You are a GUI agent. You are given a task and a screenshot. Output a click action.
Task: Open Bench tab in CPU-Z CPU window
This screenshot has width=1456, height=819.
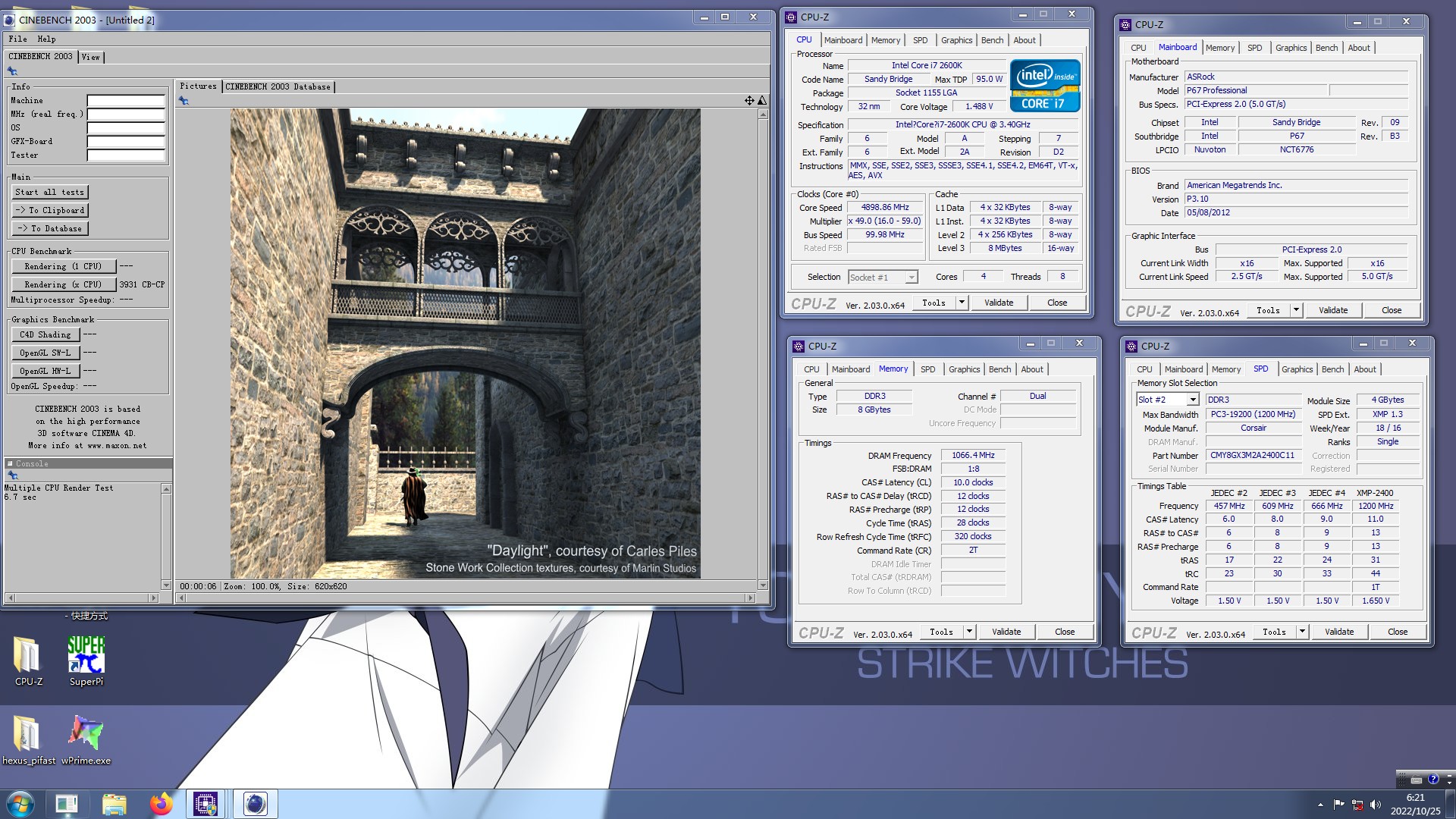[x=992, y=40]
